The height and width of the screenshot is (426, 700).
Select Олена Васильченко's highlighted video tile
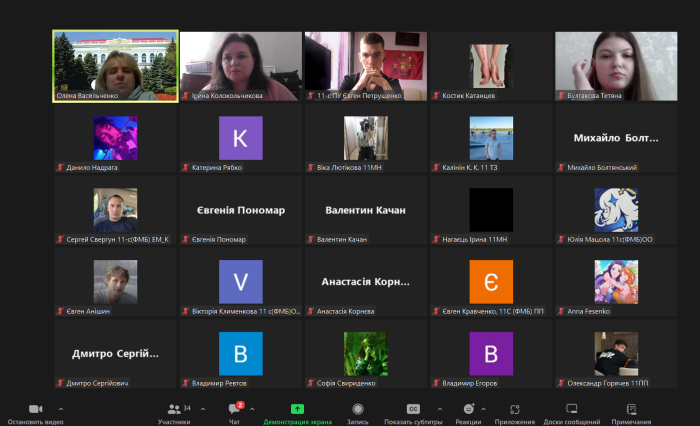[x=115, y=66]
